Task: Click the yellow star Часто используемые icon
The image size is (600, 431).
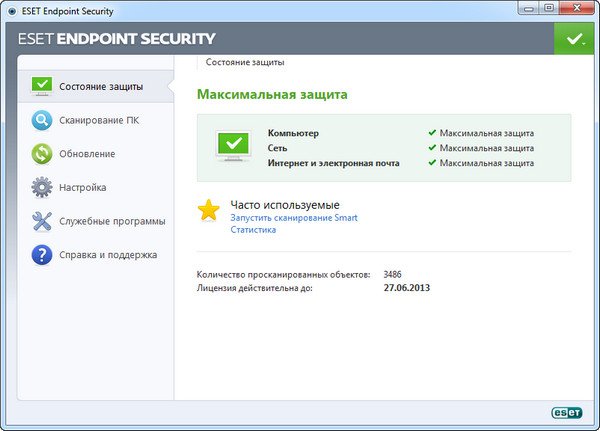Action: click(x=208, y=211)
